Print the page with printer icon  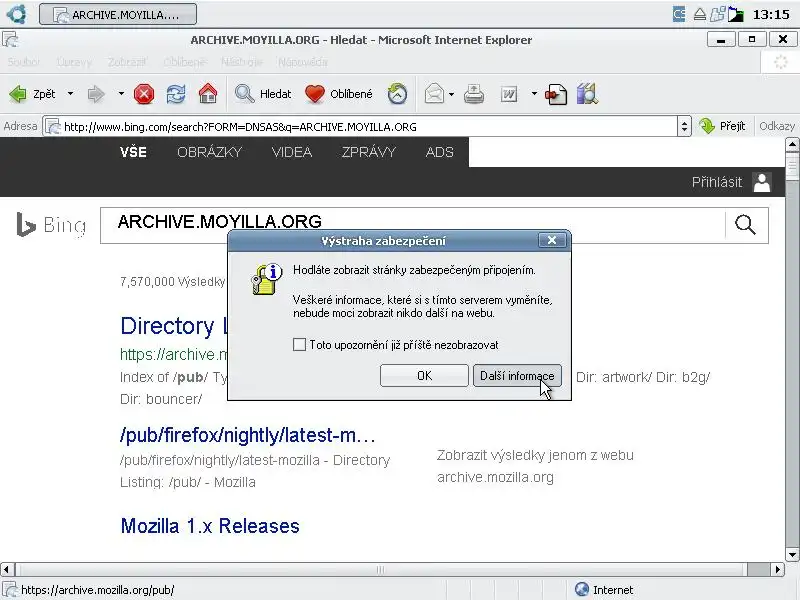click(474, 94)
